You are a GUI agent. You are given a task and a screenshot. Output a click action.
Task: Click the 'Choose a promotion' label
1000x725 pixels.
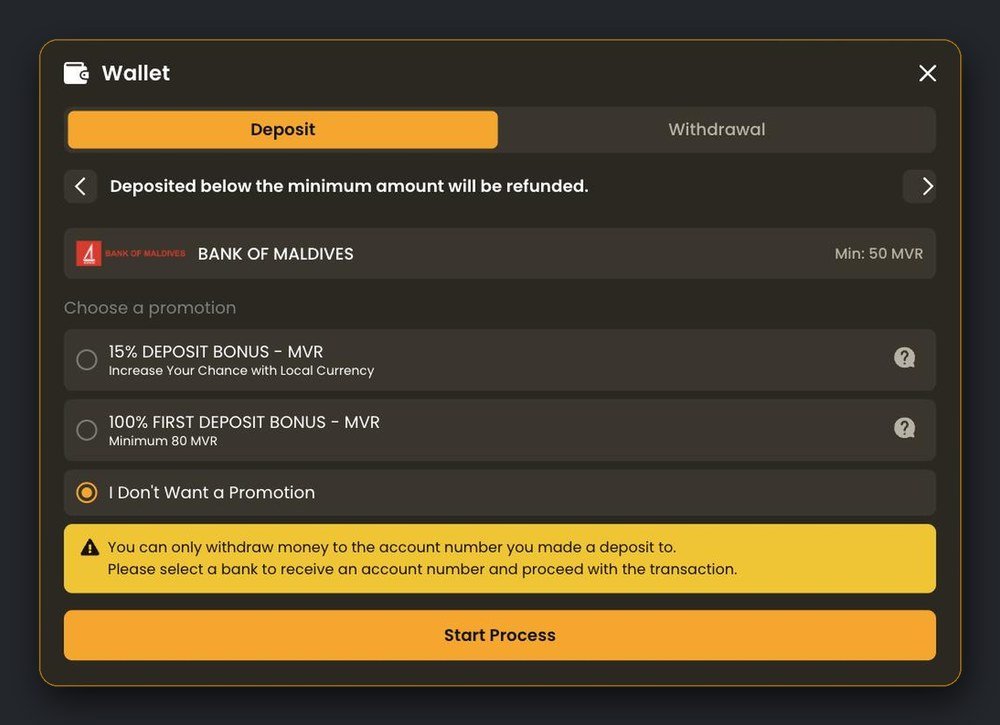[x=150, y=308]
